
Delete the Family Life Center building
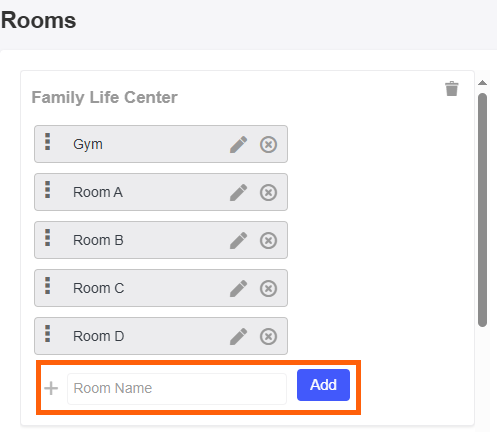pyautogui.click(x=452, y=89)
